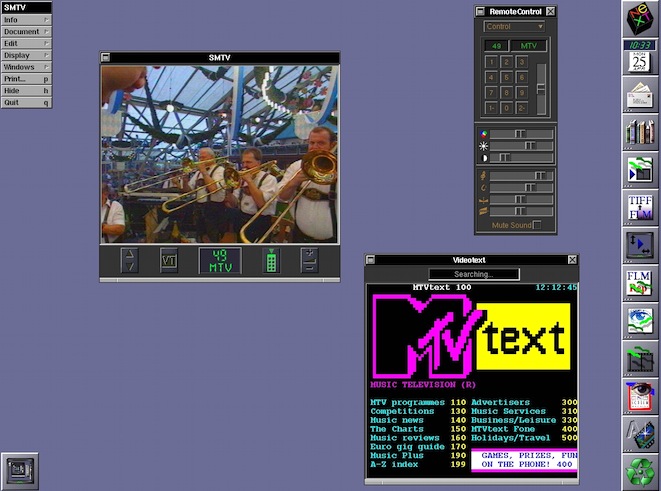661x491 pixels.
Task: Enable the Mute Sound checkbox
Action: (537, 225)
